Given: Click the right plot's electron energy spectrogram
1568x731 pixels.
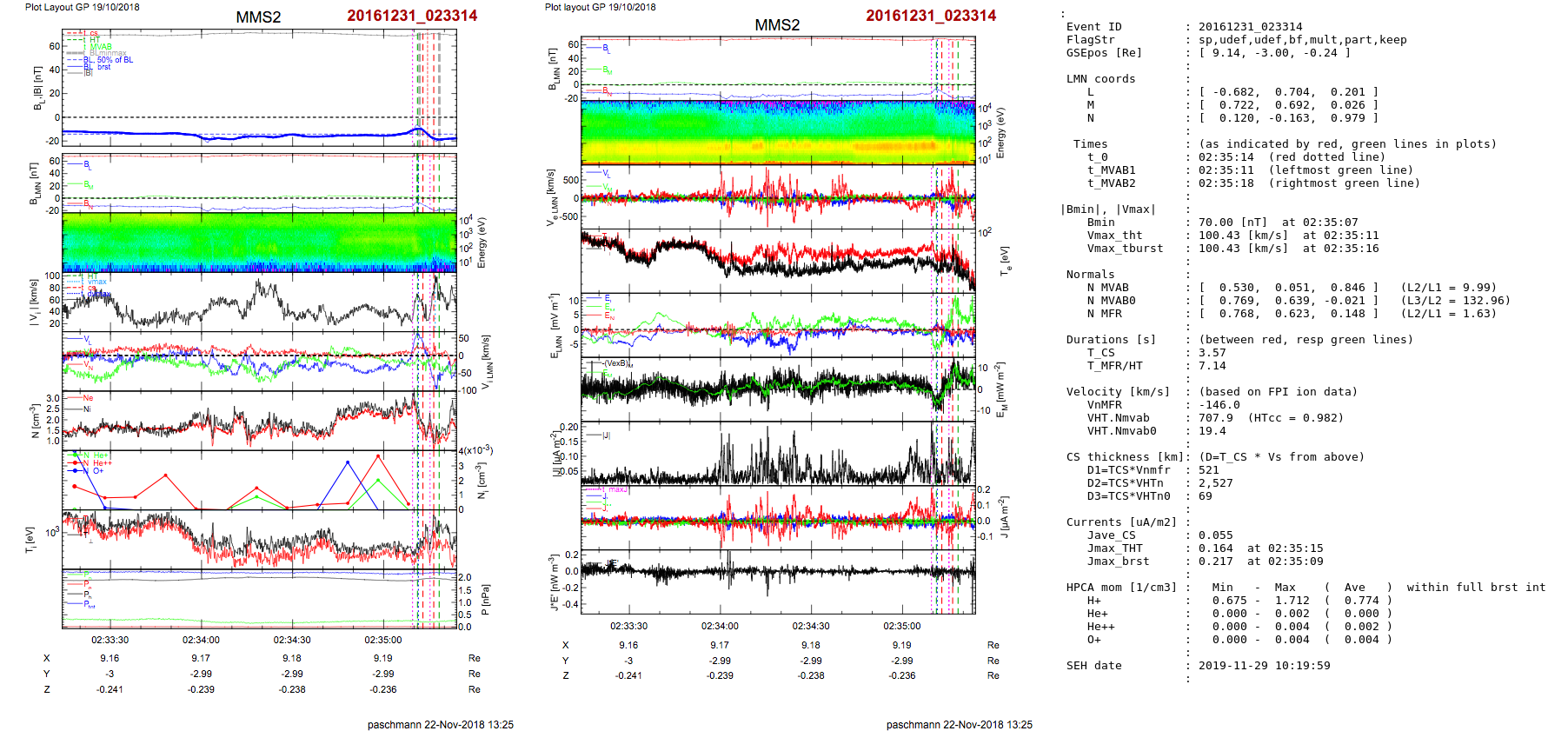Looking at the screenshot, I should (x=778, y=131).
